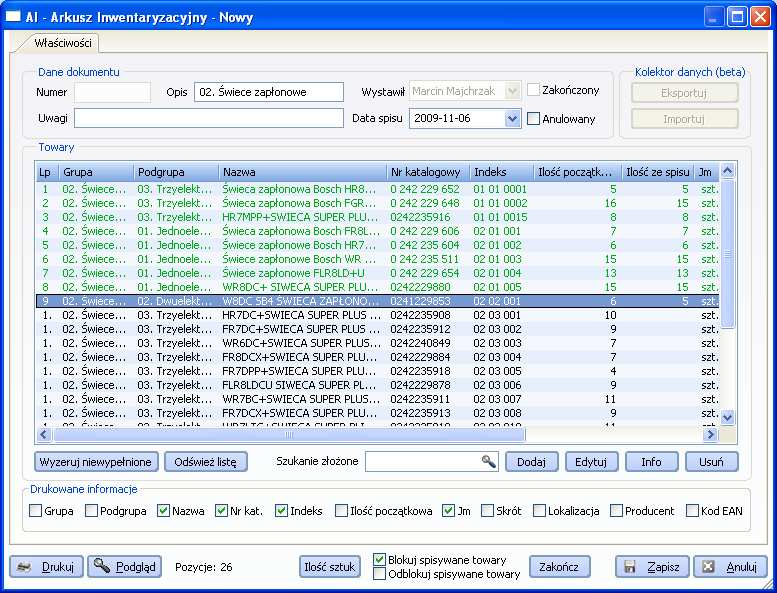777x593 pixels.
Task: Enable printing of Grupa column
Action: (x=35, y=510)
